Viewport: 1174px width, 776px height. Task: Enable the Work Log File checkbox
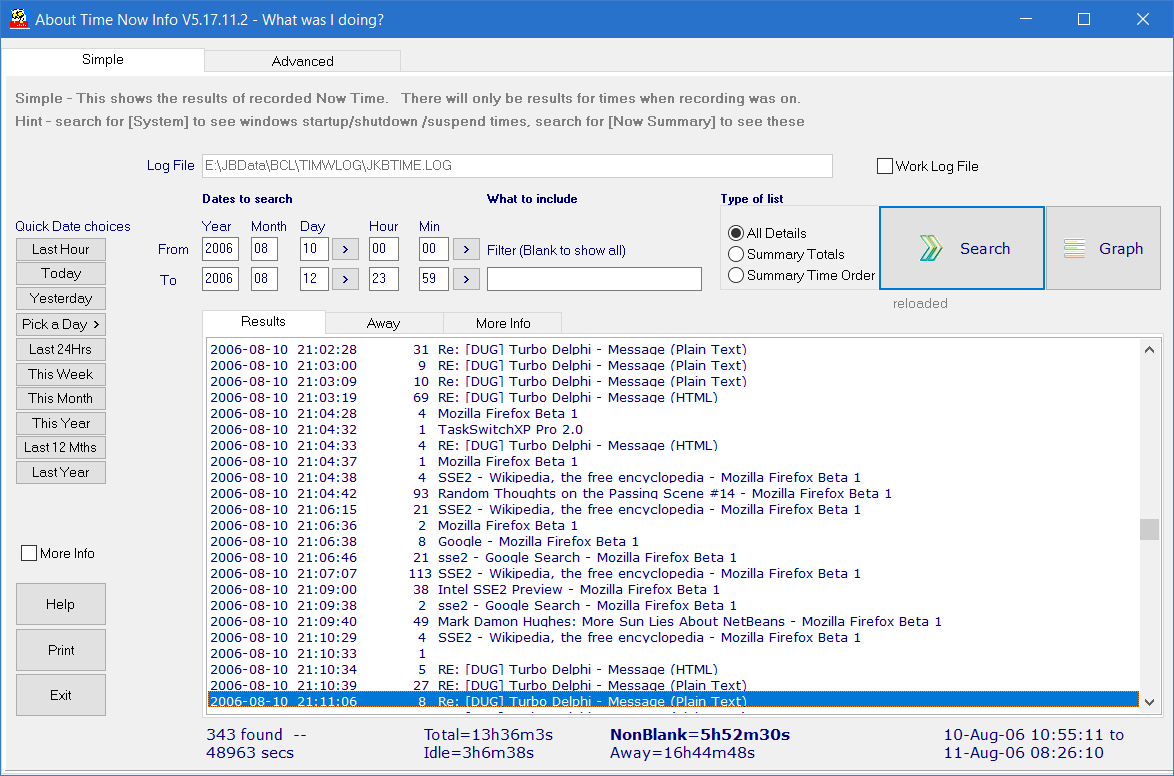tap(885, 167)
